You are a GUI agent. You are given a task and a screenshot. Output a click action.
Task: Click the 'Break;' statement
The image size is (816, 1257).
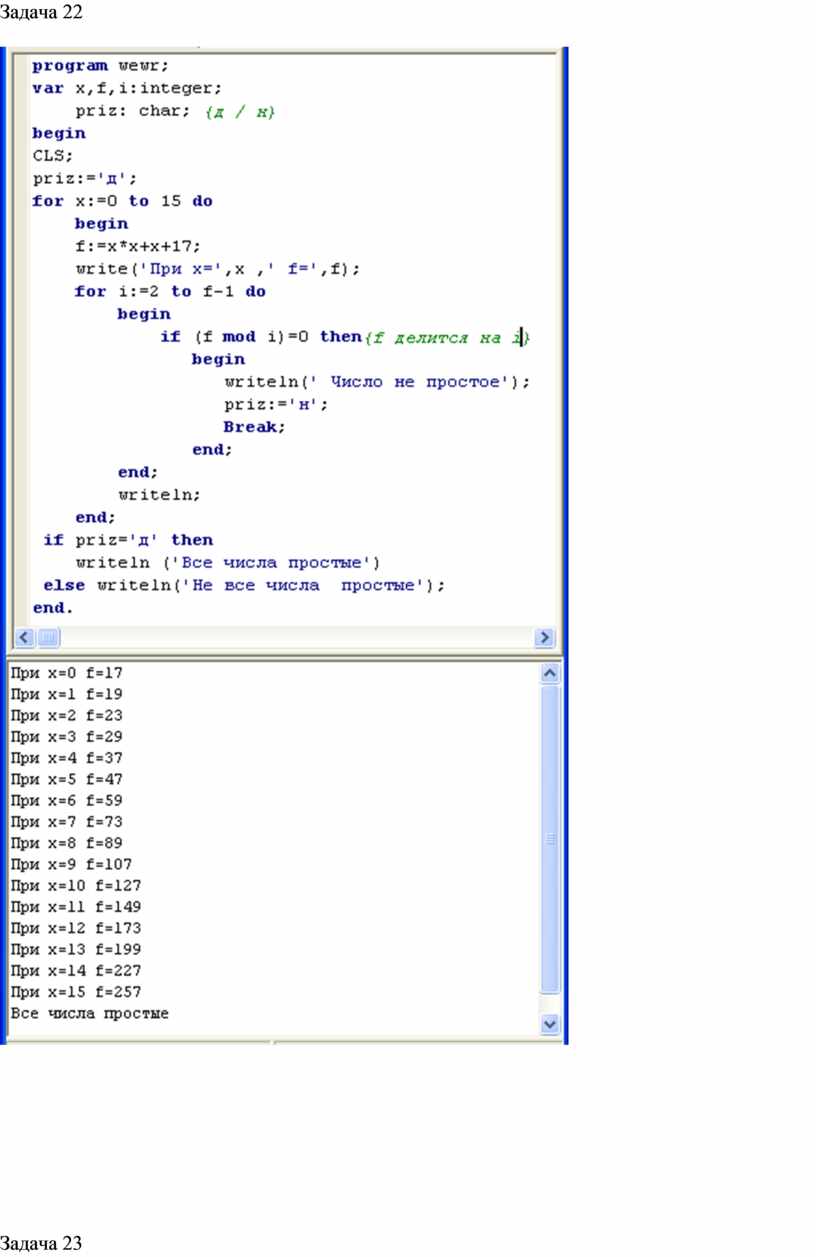tap(254, 426)
